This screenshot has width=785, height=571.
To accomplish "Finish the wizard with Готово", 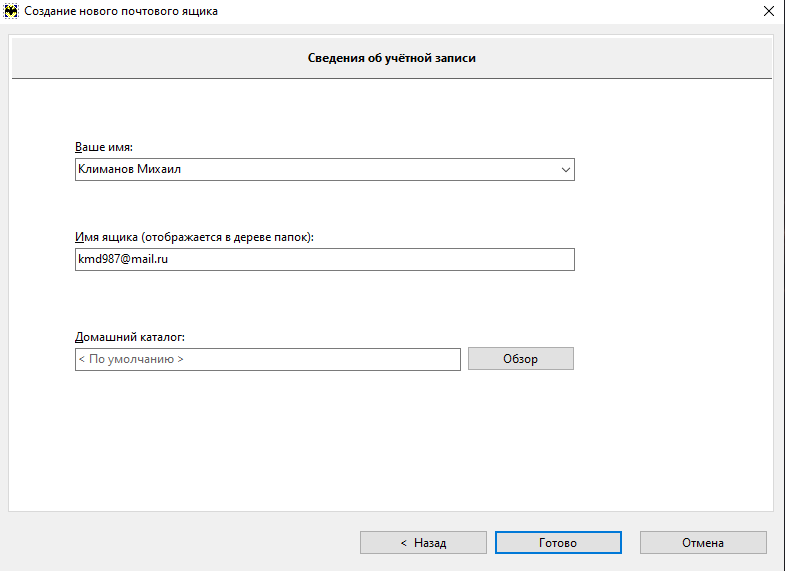I will [558, 542].
